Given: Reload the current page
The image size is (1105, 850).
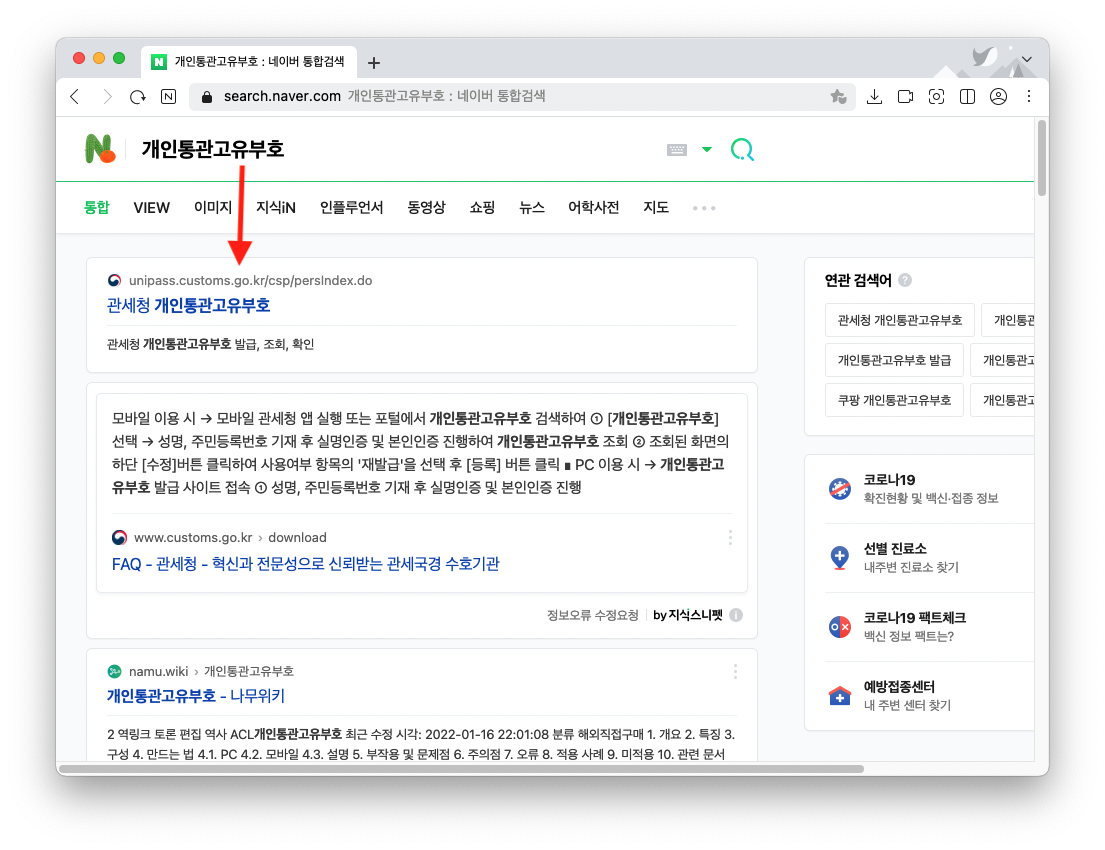Looking at the screenshot, I should (137, 97).
